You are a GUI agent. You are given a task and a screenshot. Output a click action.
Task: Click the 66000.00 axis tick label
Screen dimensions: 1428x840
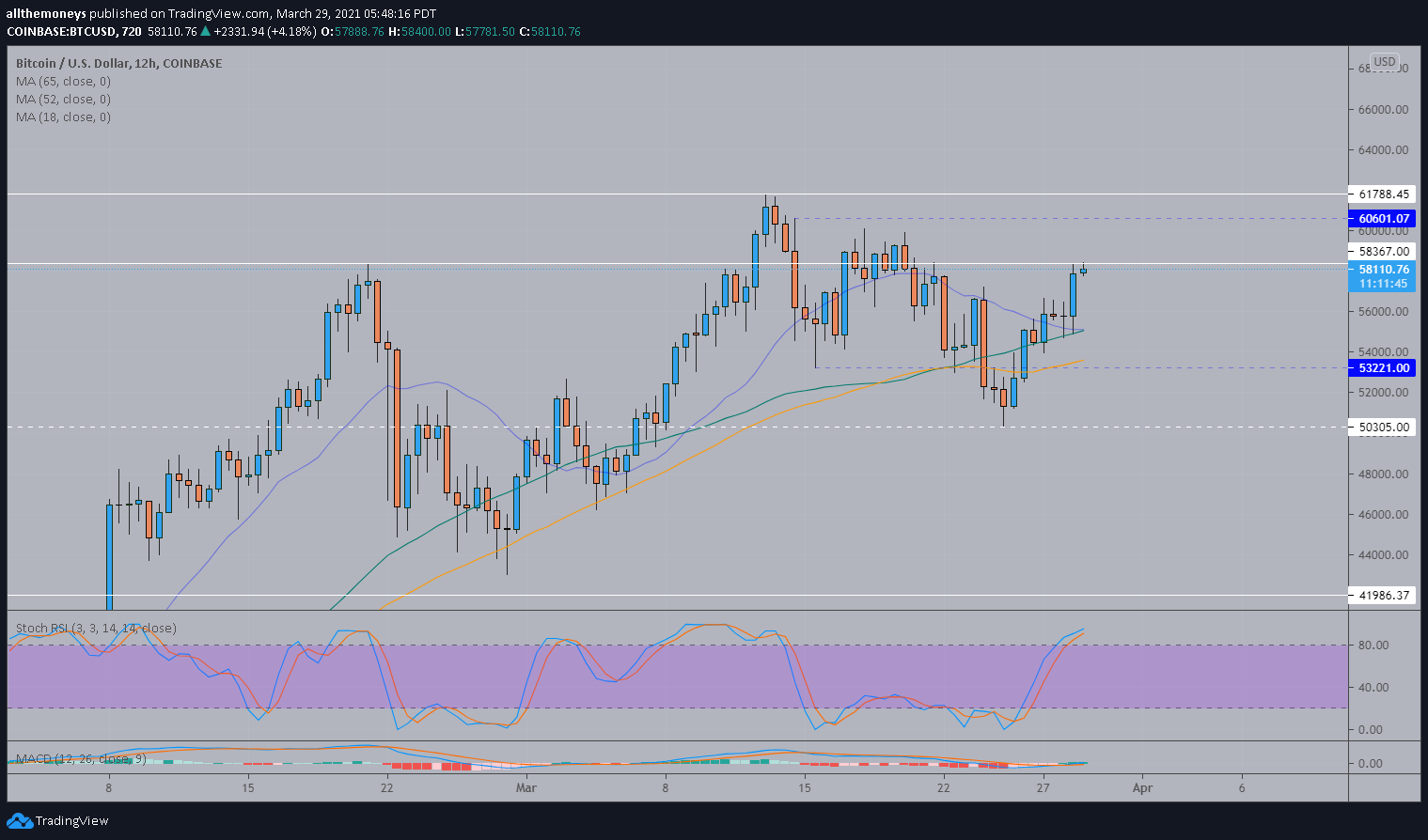pos(1384,110)
